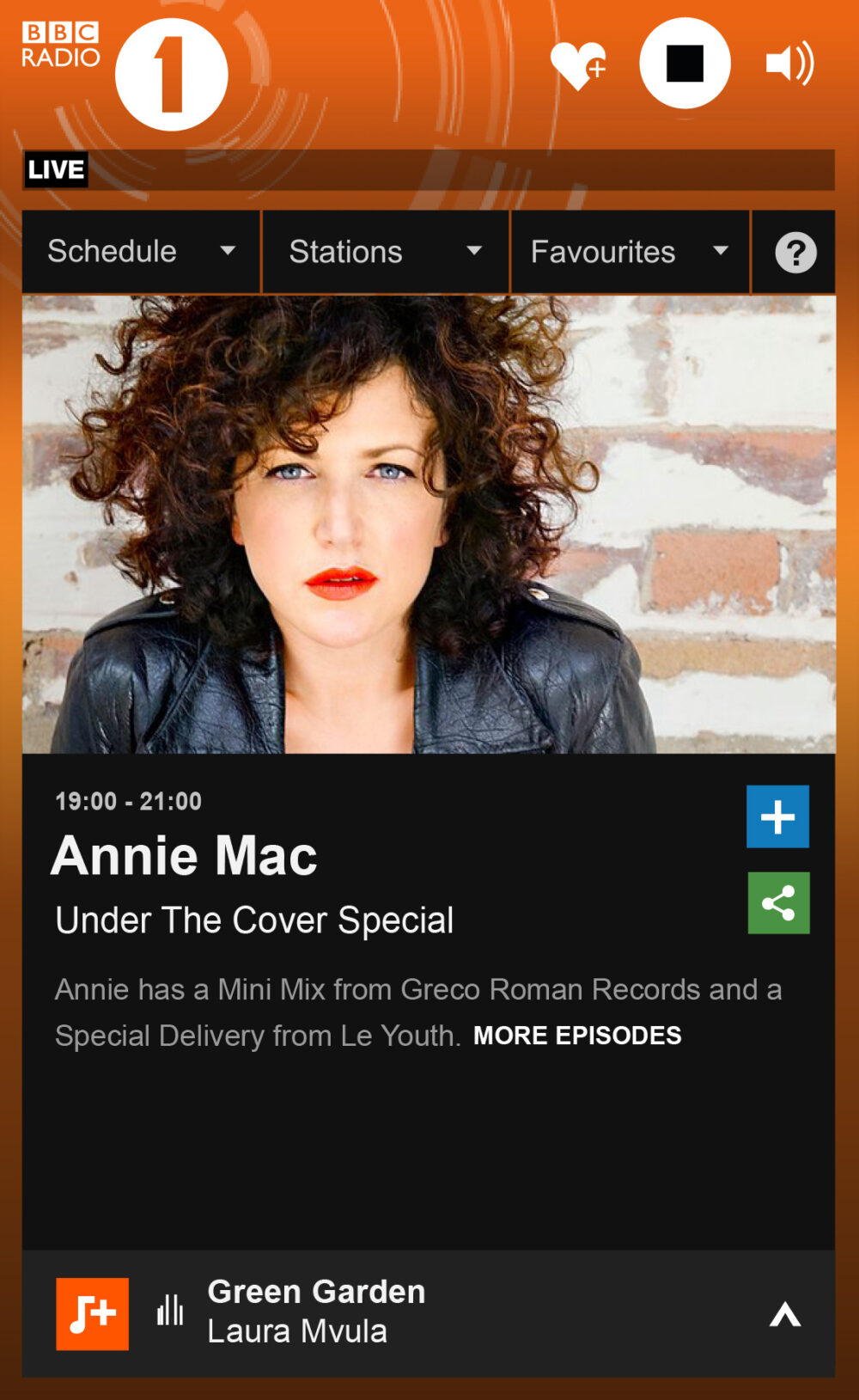This screenshot has width=859, height=1400.
Task: Open the volume speaker control
Action: pos(790,64)
